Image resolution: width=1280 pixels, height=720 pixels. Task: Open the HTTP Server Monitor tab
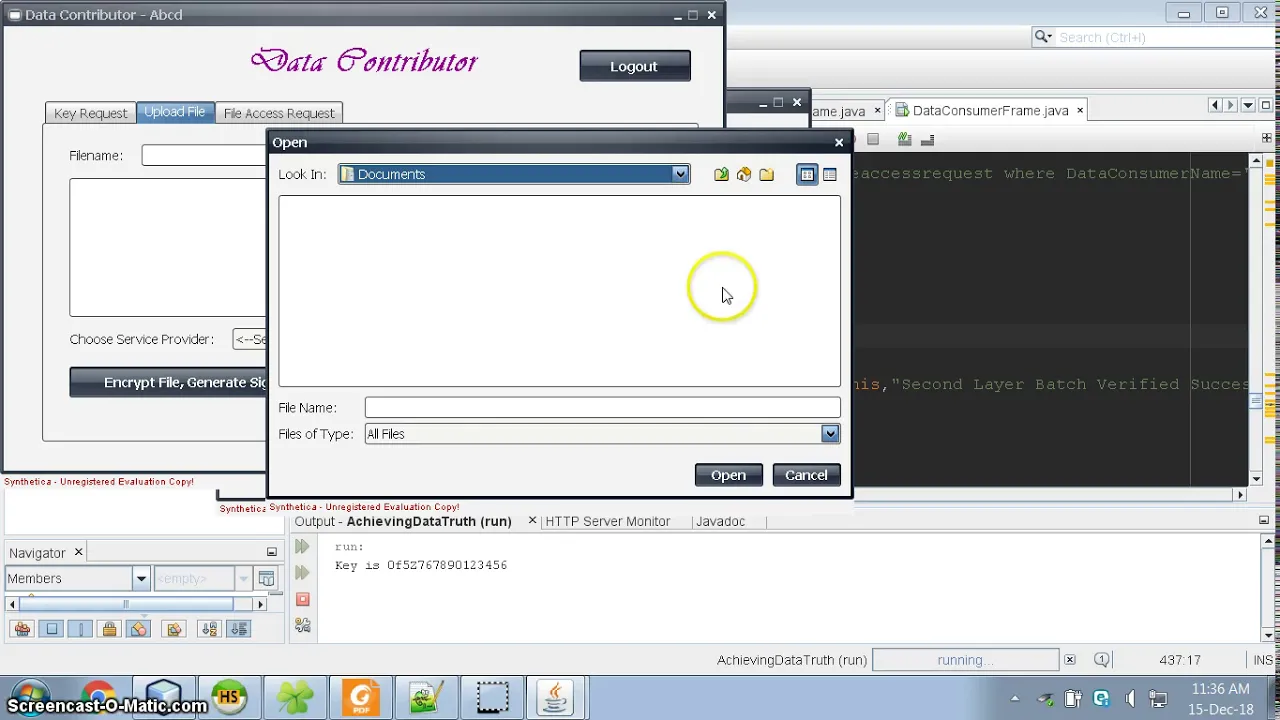(607, 521)
